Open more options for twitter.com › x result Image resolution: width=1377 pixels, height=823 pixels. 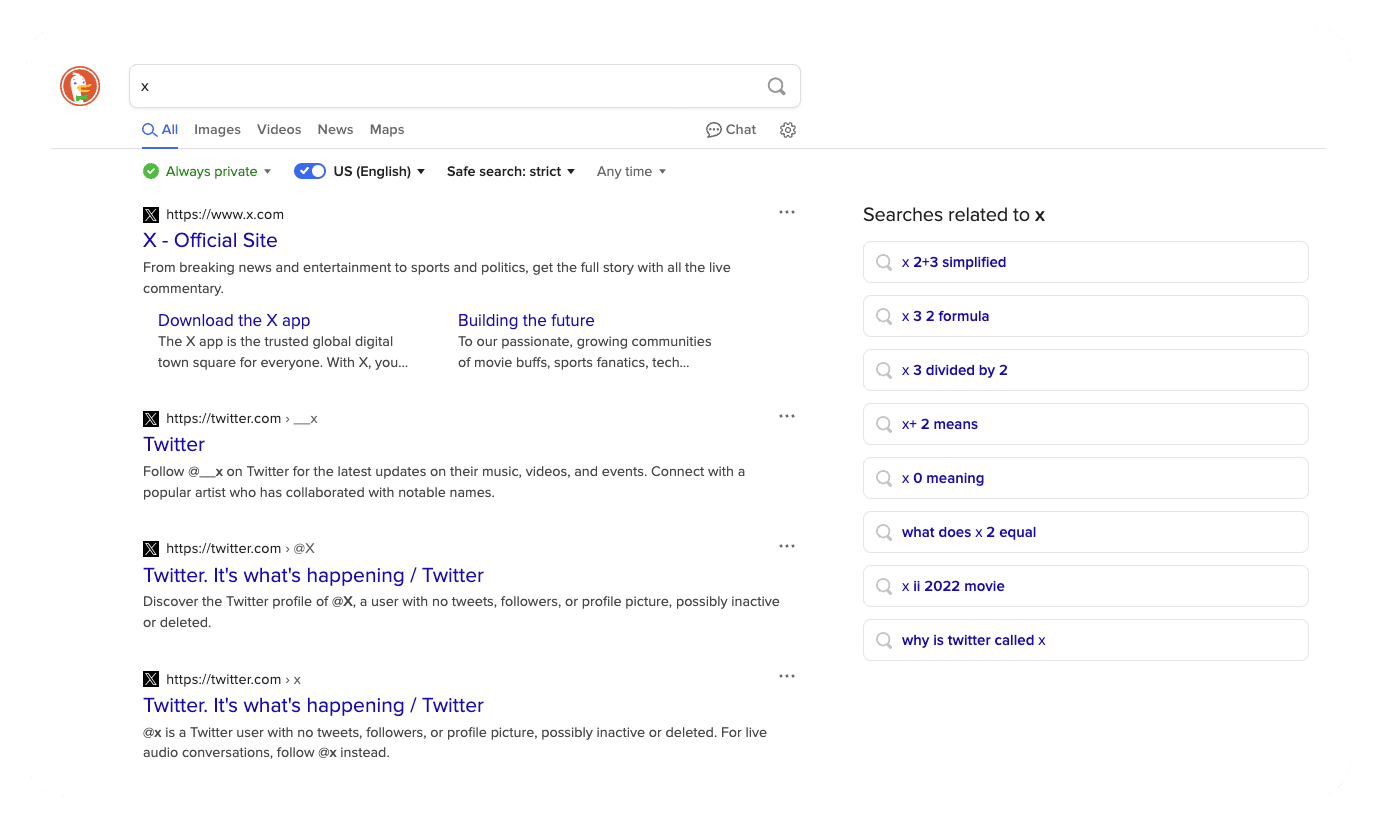pyautogui.click(x=787, y=676)
